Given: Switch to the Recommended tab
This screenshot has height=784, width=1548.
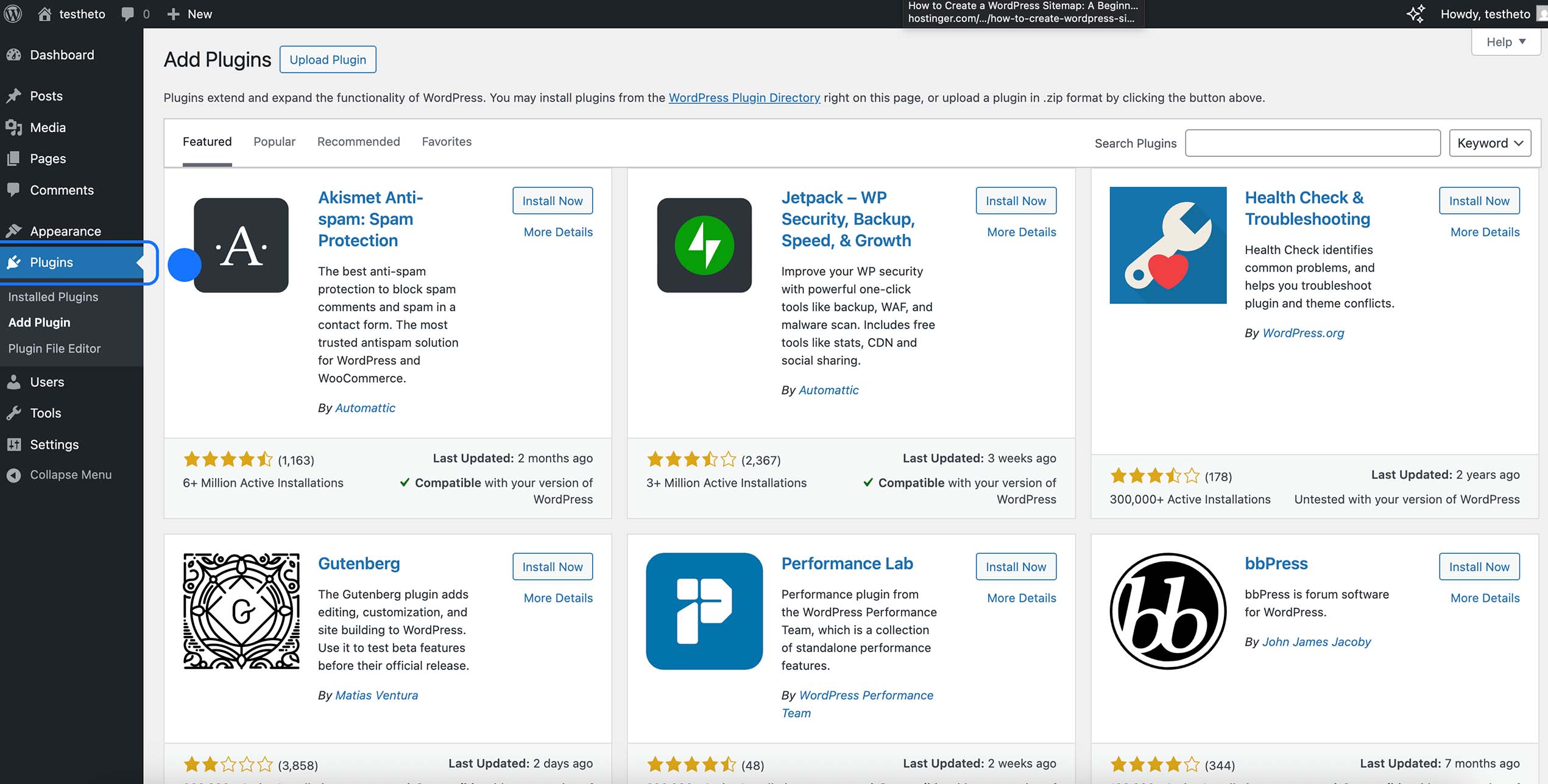Looking at the screenshot, I should [x=359, y=141].
